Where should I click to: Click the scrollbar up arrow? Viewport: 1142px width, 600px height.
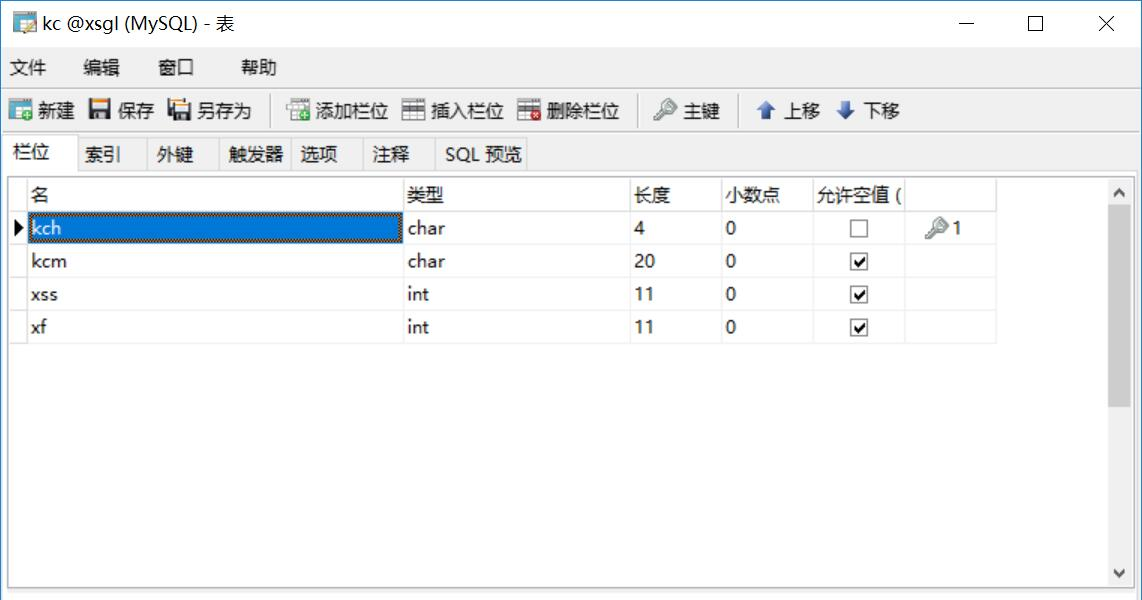point(1119,192)
